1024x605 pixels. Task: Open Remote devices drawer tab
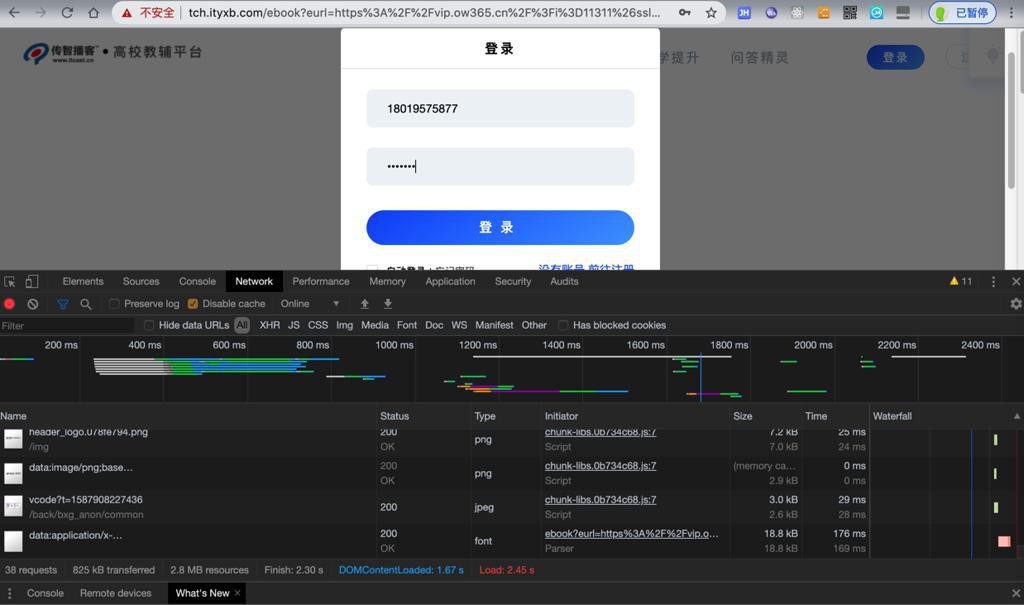(116, 593)
